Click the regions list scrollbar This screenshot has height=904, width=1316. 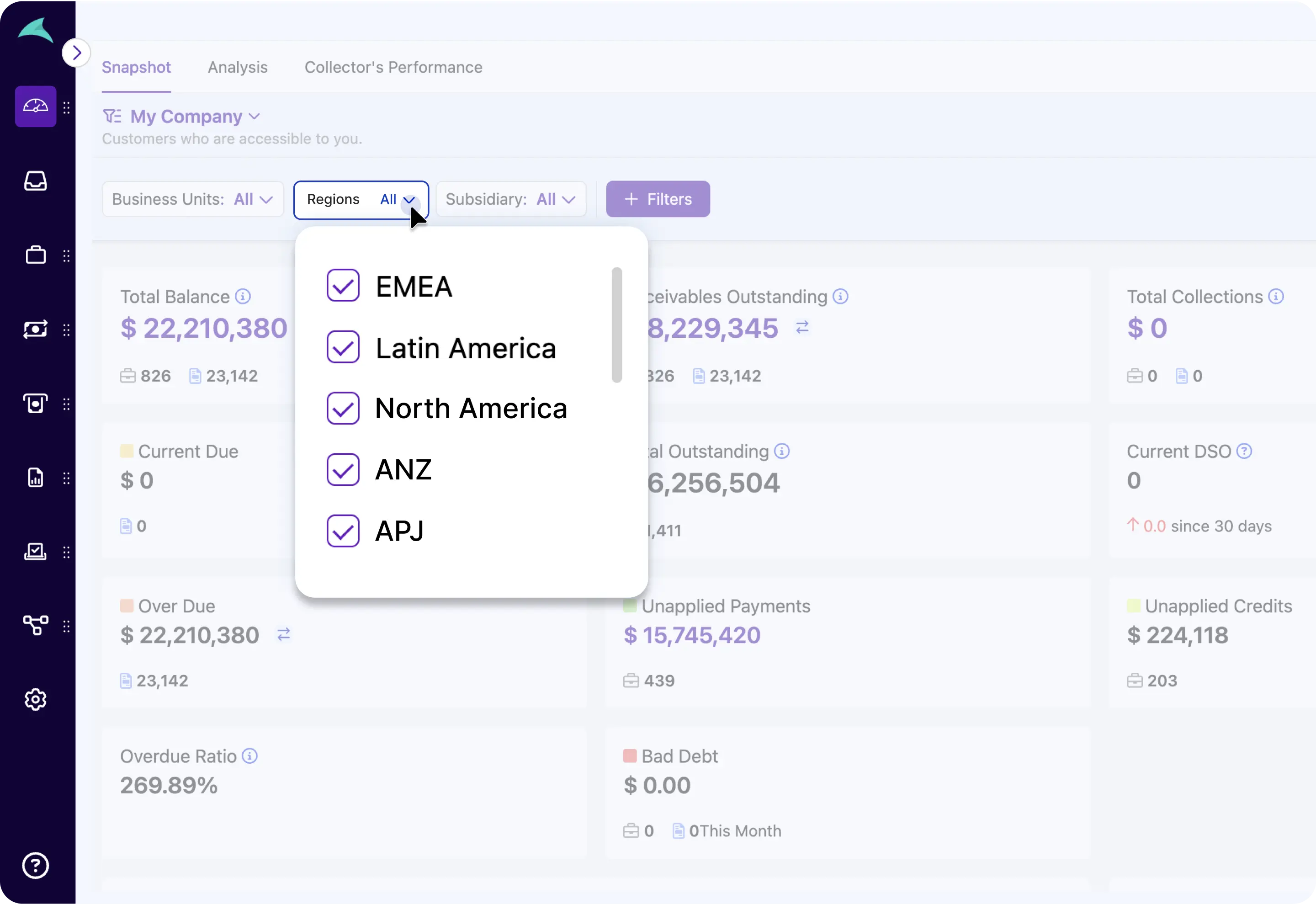click(617, 325)
